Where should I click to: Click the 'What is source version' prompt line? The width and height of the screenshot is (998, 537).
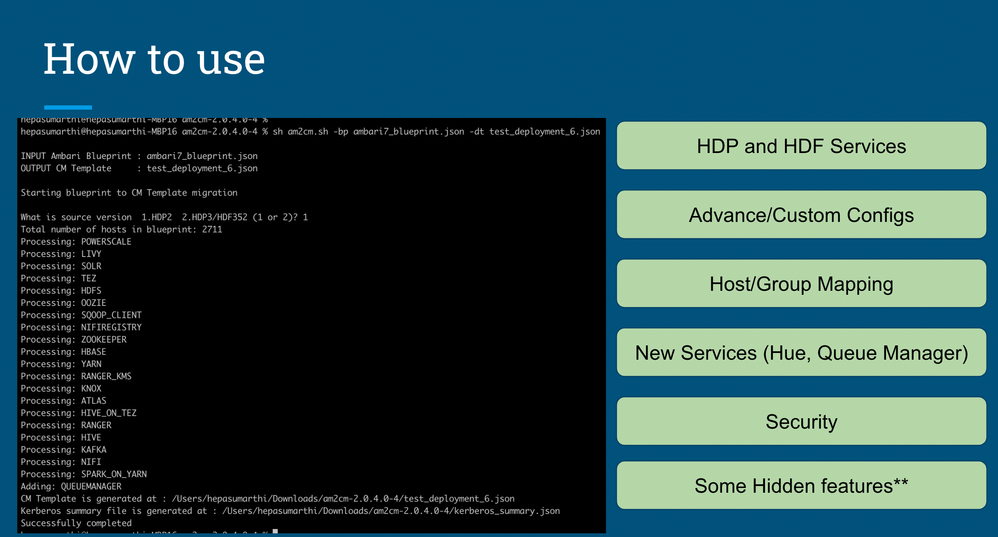click(x=164, y=217)
